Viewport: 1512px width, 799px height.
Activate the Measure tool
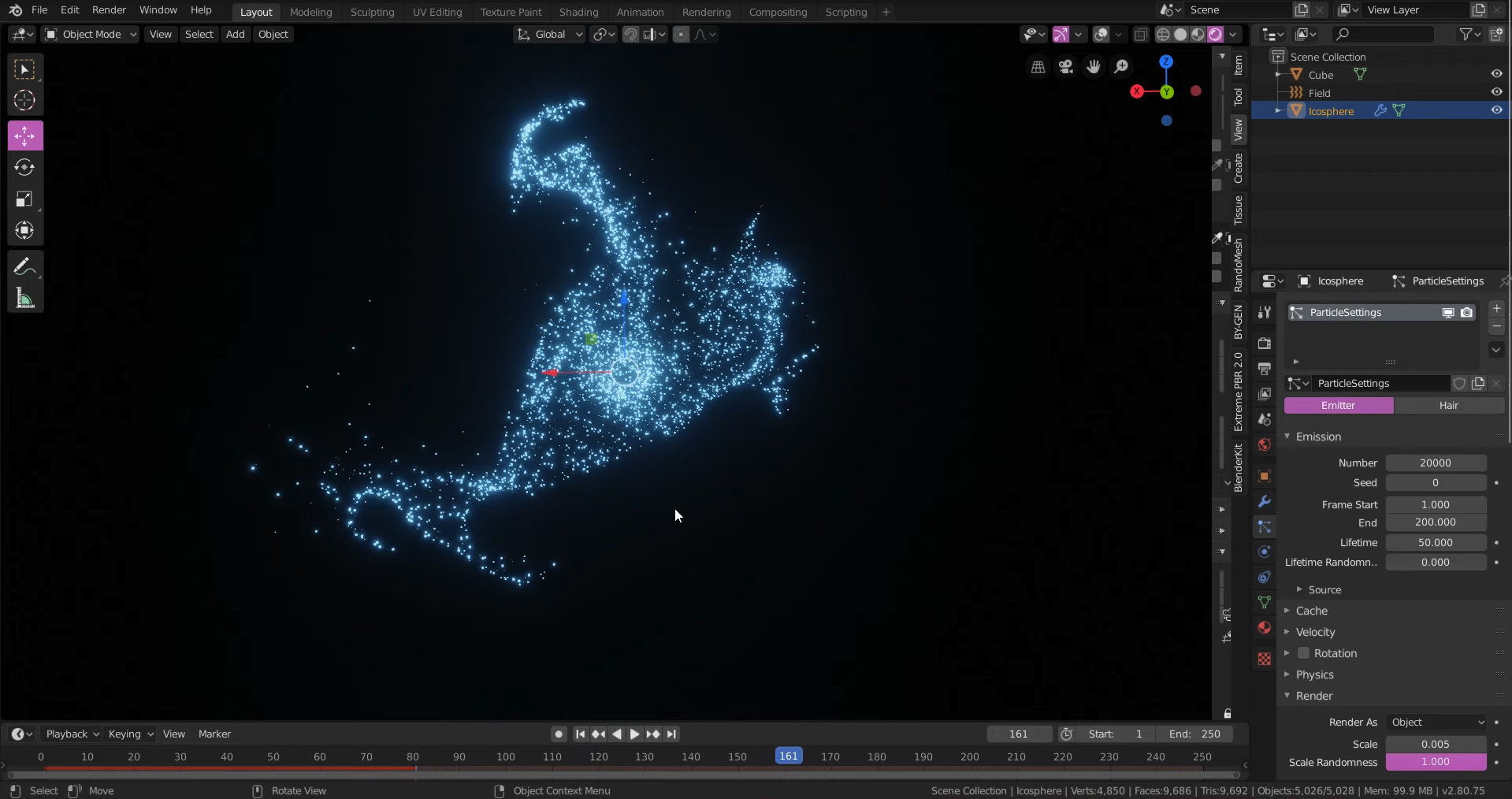pos(24,298)
